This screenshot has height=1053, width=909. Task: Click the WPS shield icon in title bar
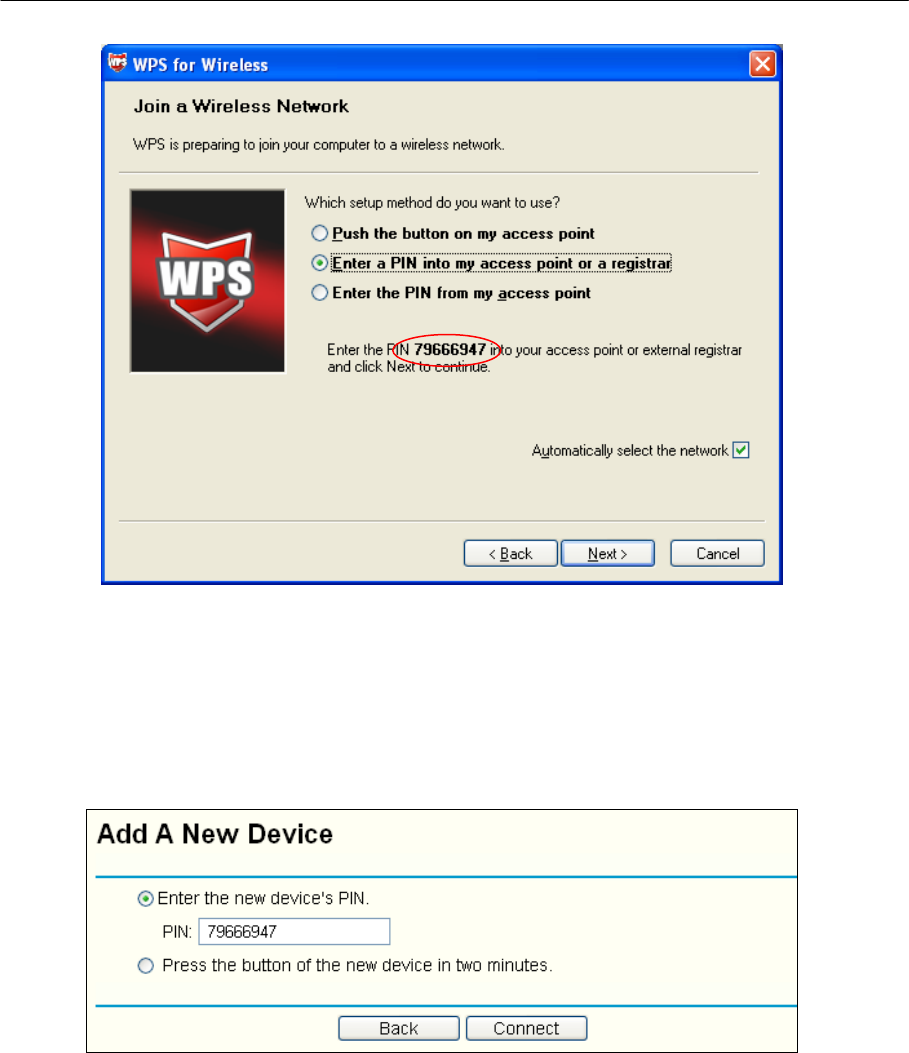117,63
